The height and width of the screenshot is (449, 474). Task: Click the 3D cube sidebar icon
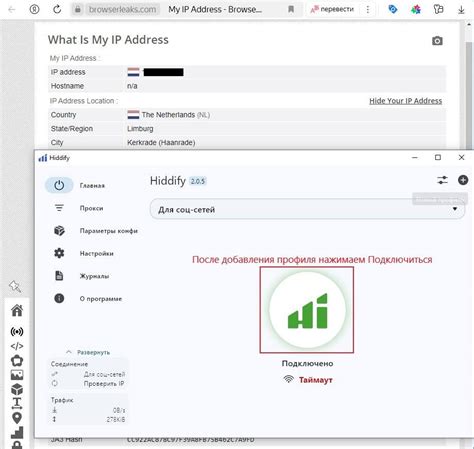point(17,389)
